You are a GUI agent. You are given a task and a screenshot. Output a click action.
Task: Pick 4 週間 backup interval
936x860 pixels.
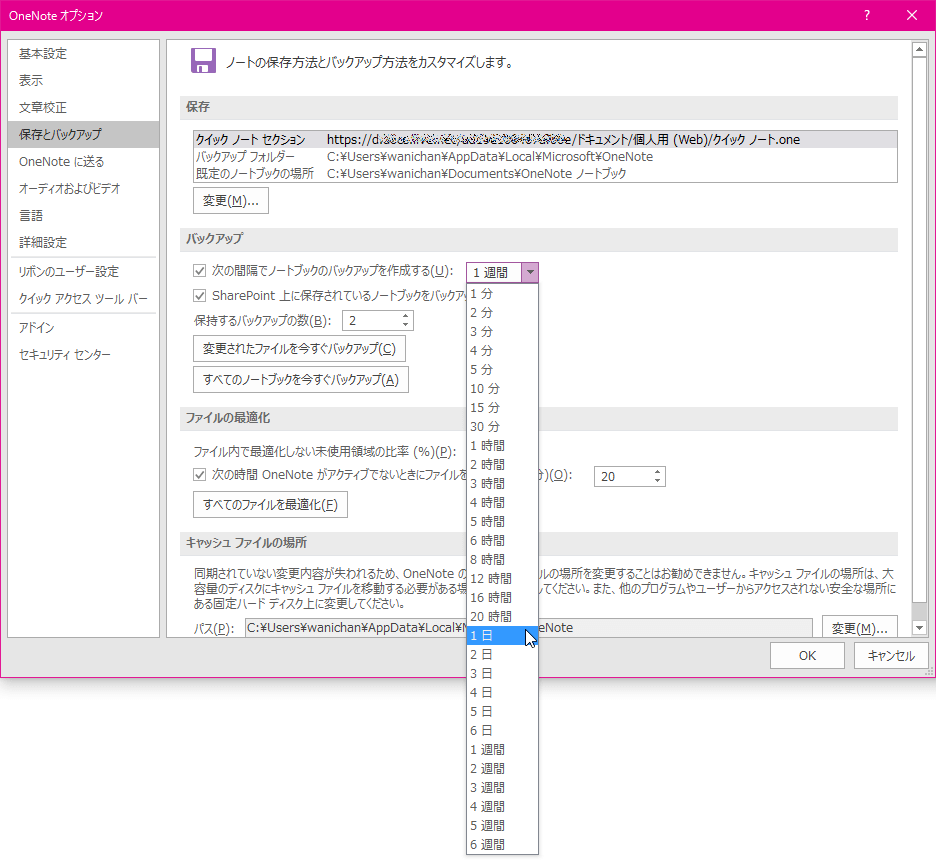click(502, 806)
